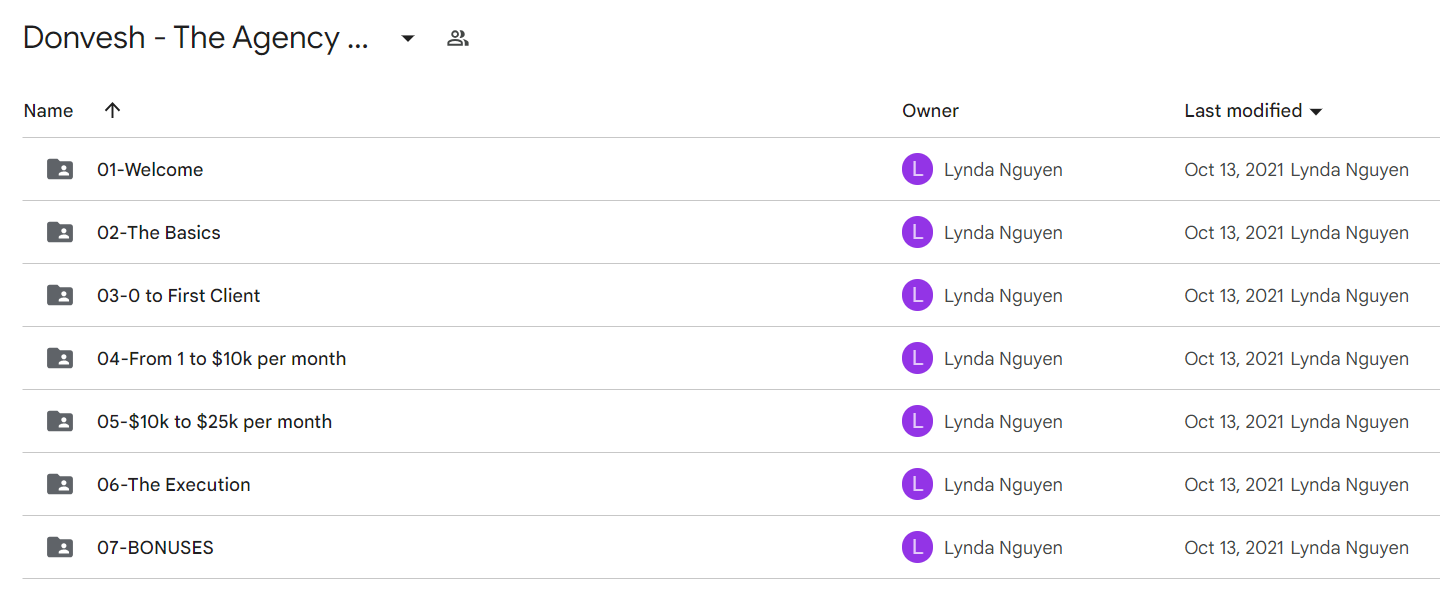Click the shared people icon beside title
Viewport: 1440px width, 615px height.
[458, 39]
